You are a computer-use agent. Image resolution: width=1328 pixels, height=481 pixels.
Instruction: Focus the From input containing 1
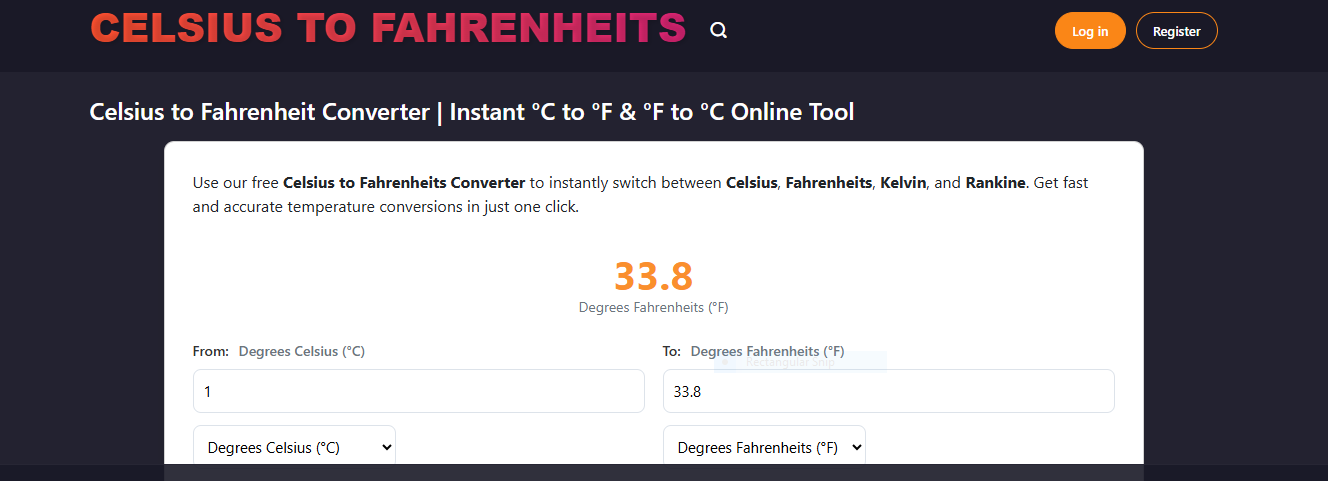(418, 391)
